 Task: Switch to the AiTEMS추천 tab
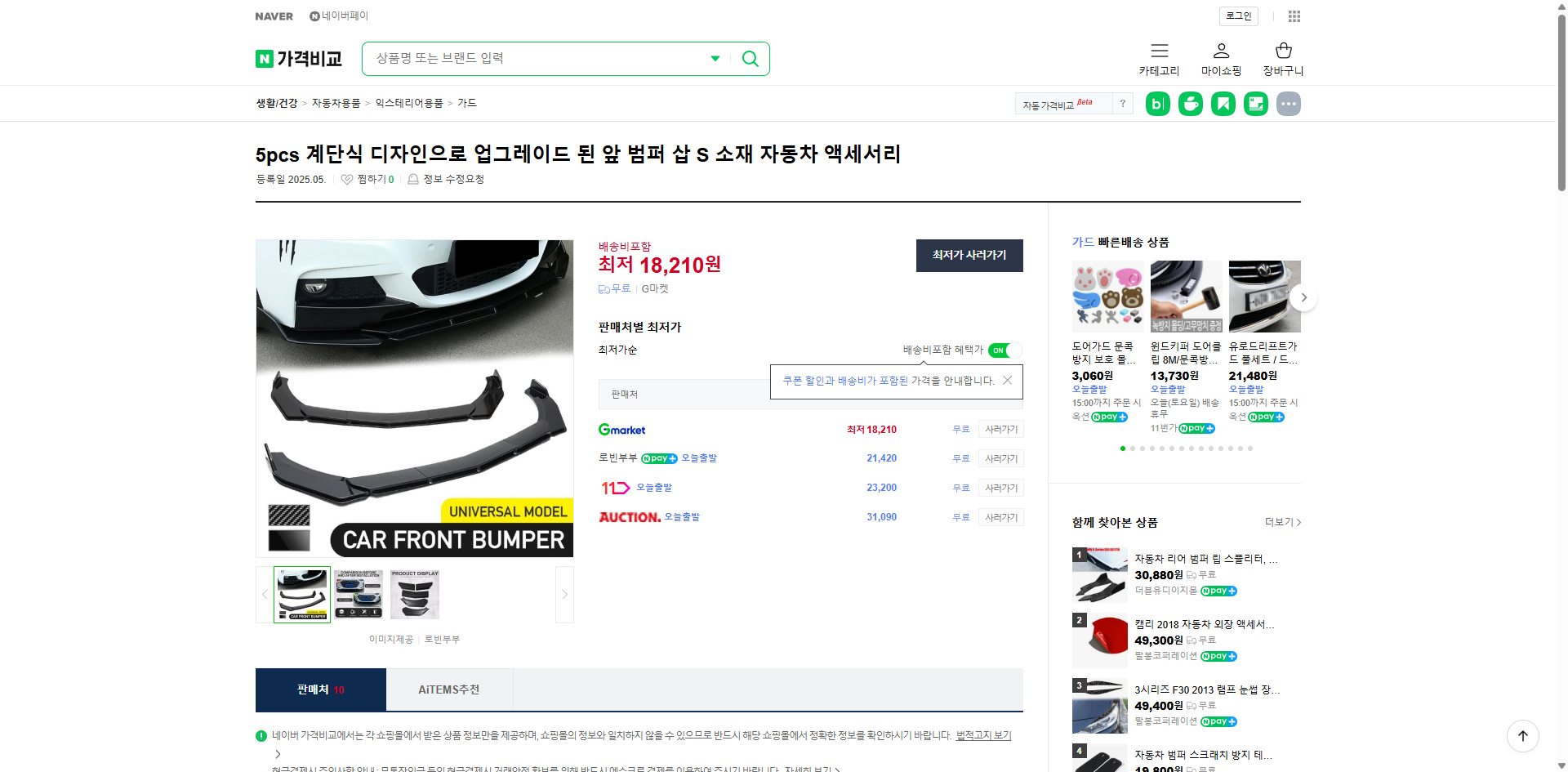point(449,689)
